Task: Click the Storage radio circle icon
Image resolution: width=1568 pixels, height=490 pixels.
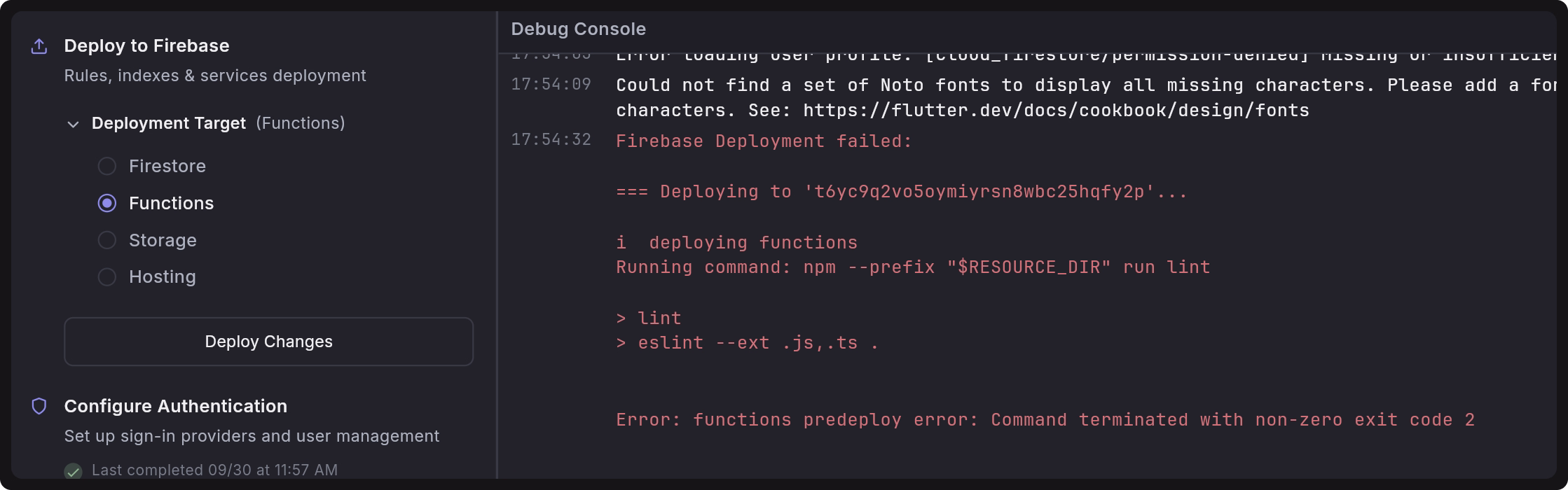Action: coord(106,240)
